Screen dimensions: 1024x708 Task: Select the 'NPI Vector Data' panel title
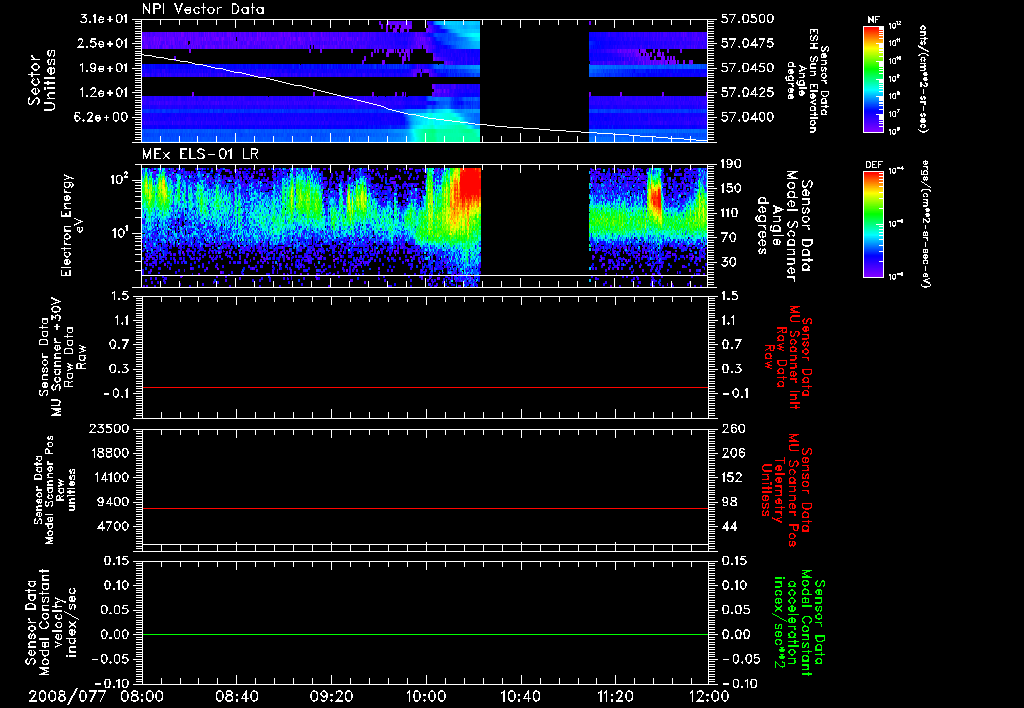203,9
